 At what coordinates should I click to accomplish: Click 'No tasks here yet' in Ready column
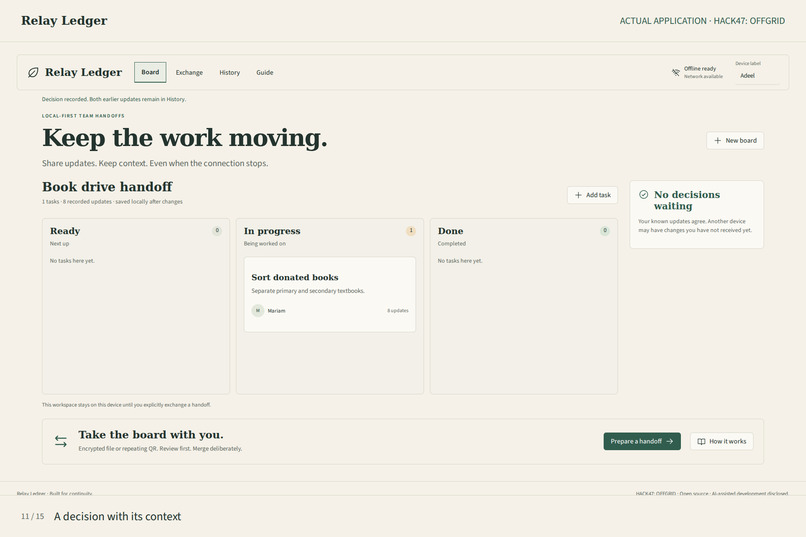click(72, 261)
